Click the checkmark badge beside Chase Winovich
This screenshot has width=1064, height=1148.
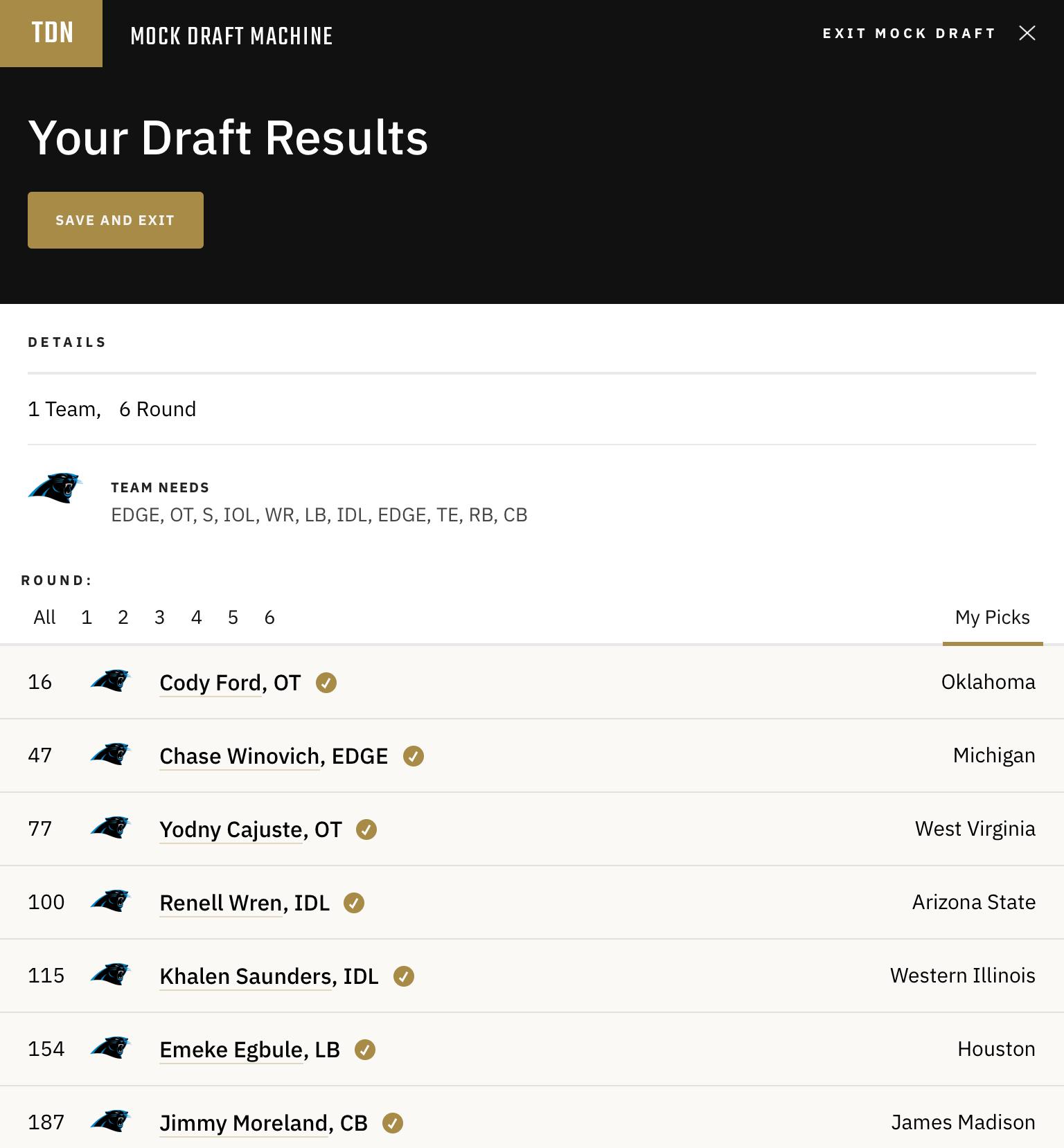point(414,756)
